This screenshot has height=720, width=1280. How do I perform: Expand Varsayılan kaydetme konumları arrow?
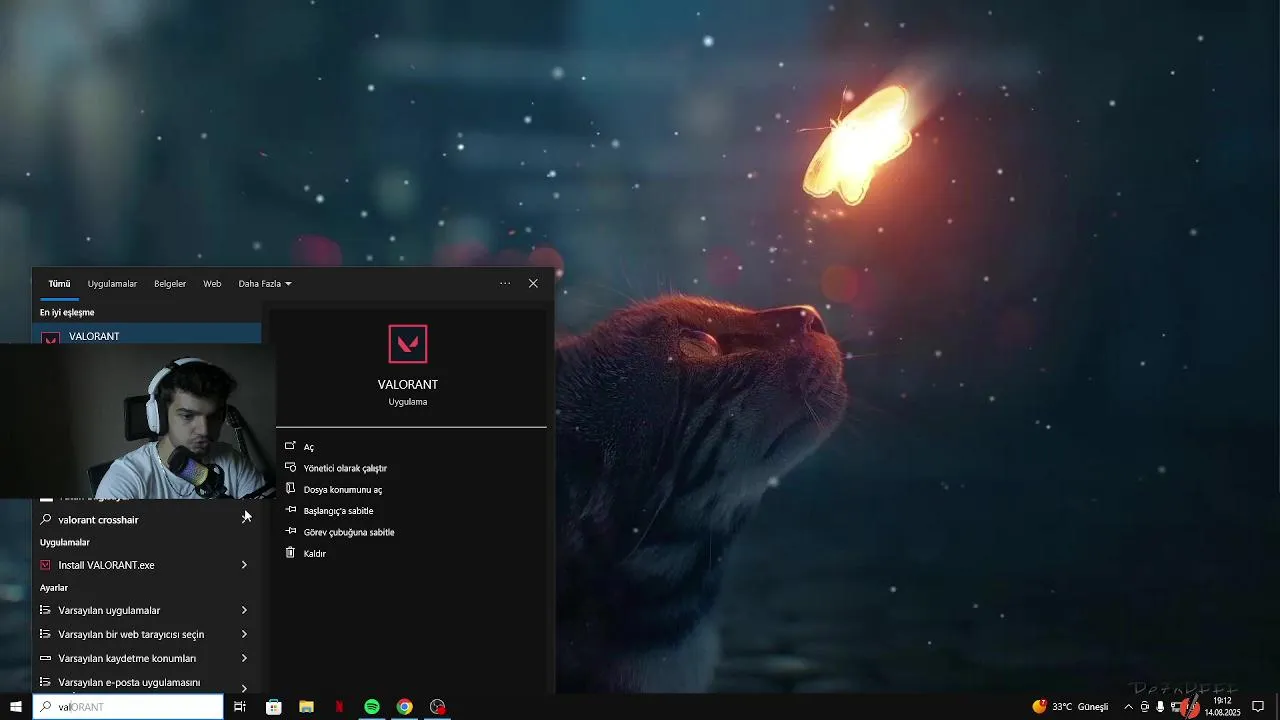click(x=244, y=658)
